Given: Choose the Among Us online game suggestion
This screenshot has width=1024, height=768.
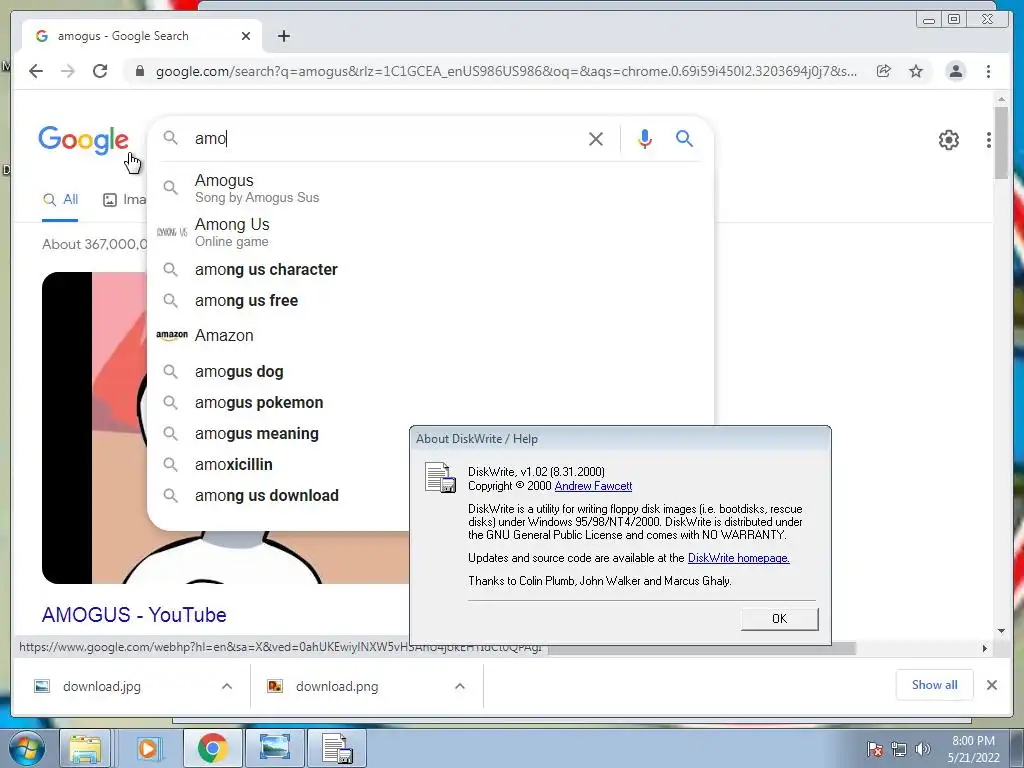Looking at the screenshot, I should (431, 232).
